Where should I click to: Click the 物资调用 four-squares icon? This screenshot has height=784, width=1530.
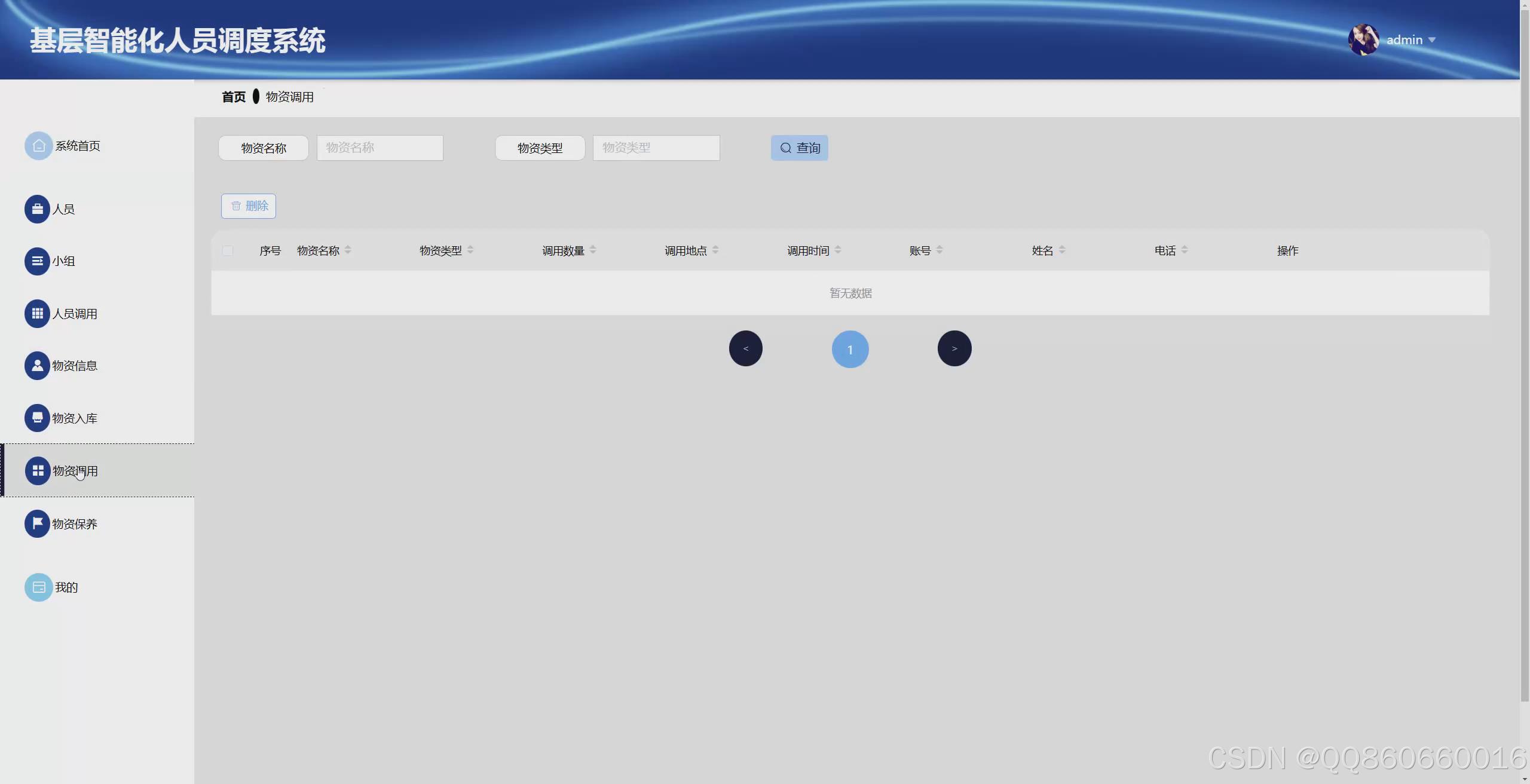[x=38, y=471]
